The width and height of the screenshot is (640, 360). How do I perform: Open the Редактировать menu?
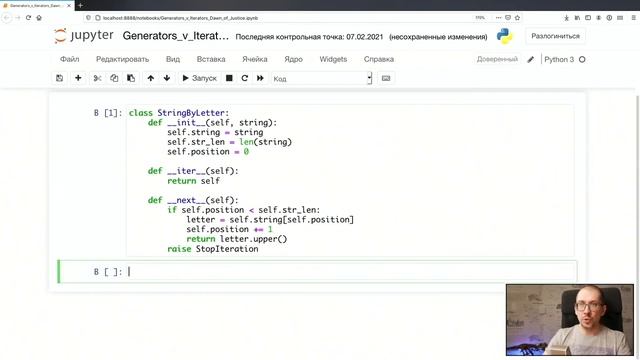[x=122, y=59]
